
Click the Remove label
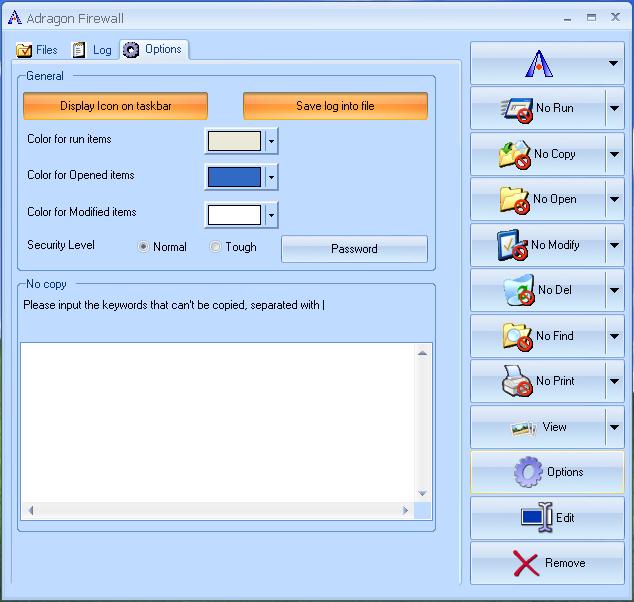(x=565, y=563)
